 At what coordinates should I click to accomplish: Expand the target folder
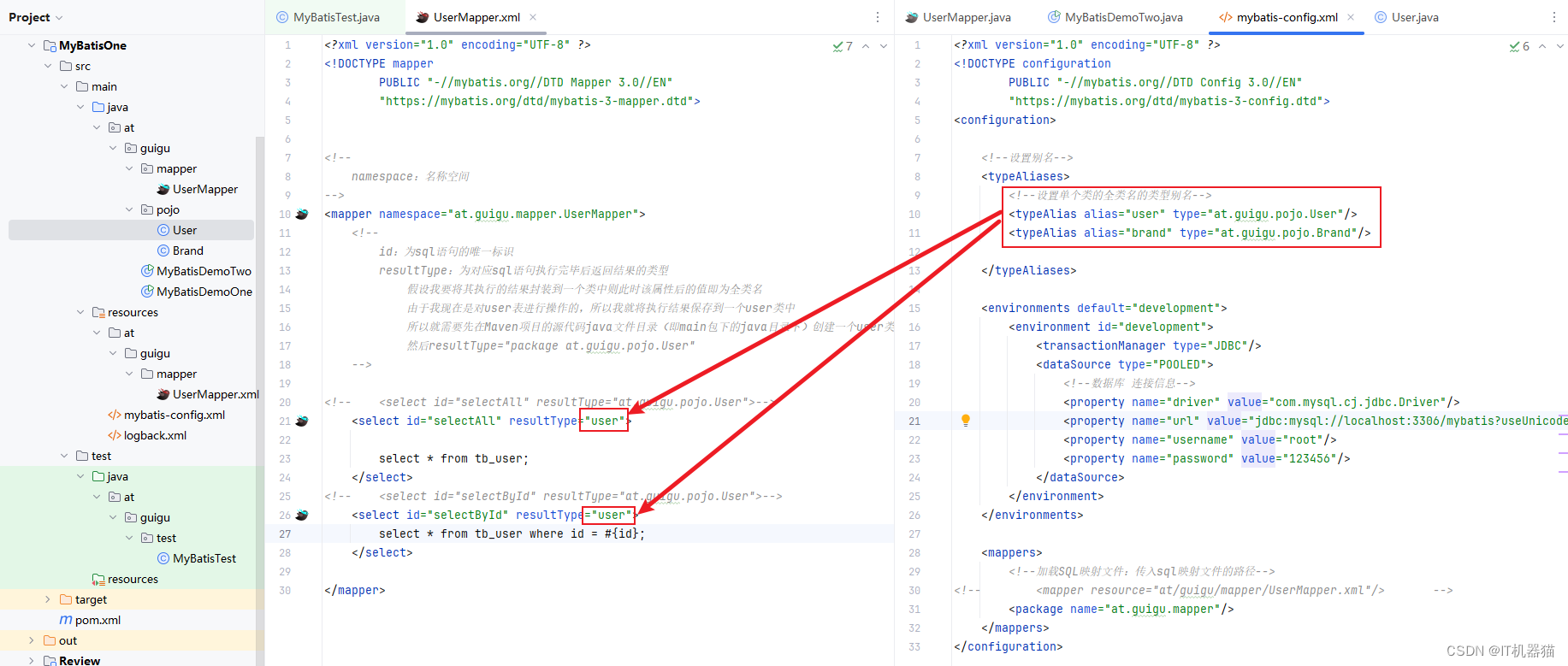click(48, 599)
